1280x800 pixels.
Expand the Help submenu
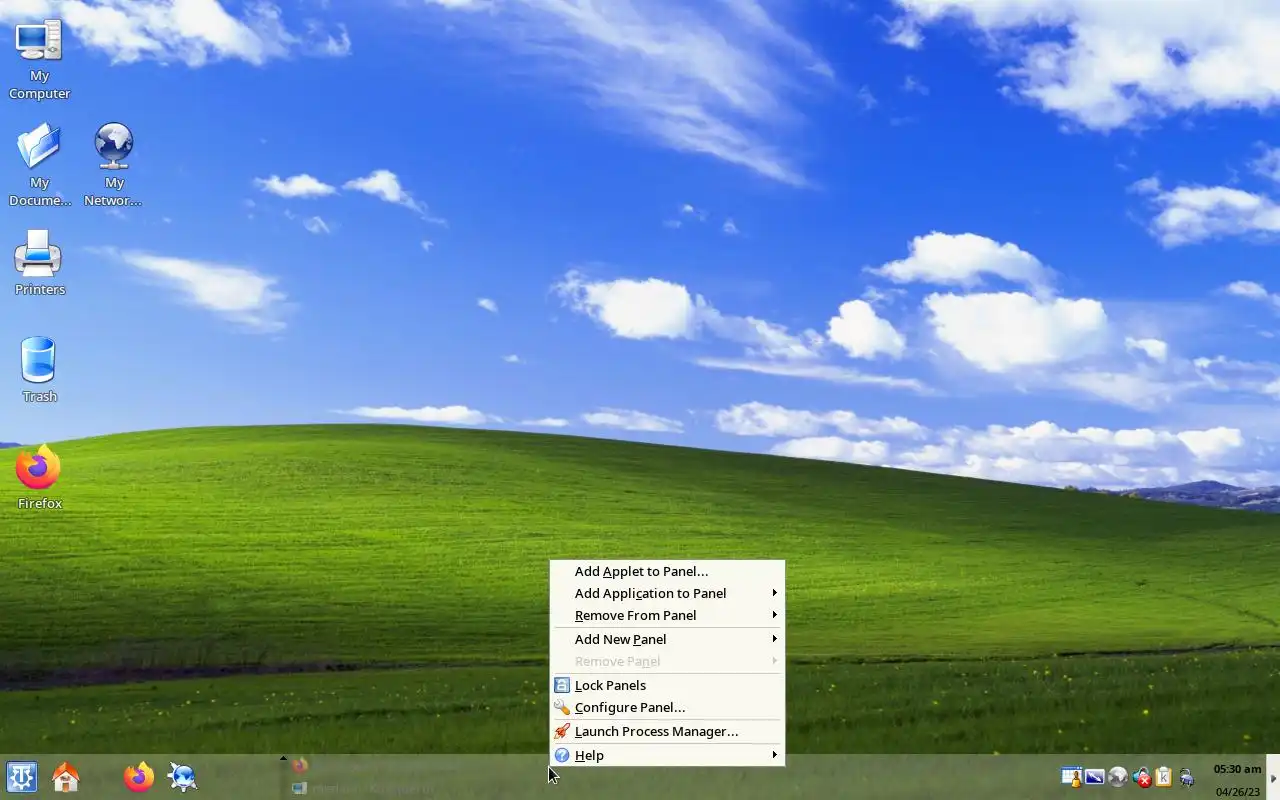click(x=667, y=755)
